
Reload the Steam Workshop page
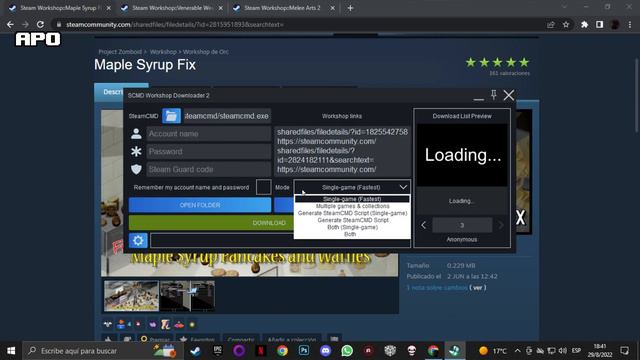click(40, 24)
